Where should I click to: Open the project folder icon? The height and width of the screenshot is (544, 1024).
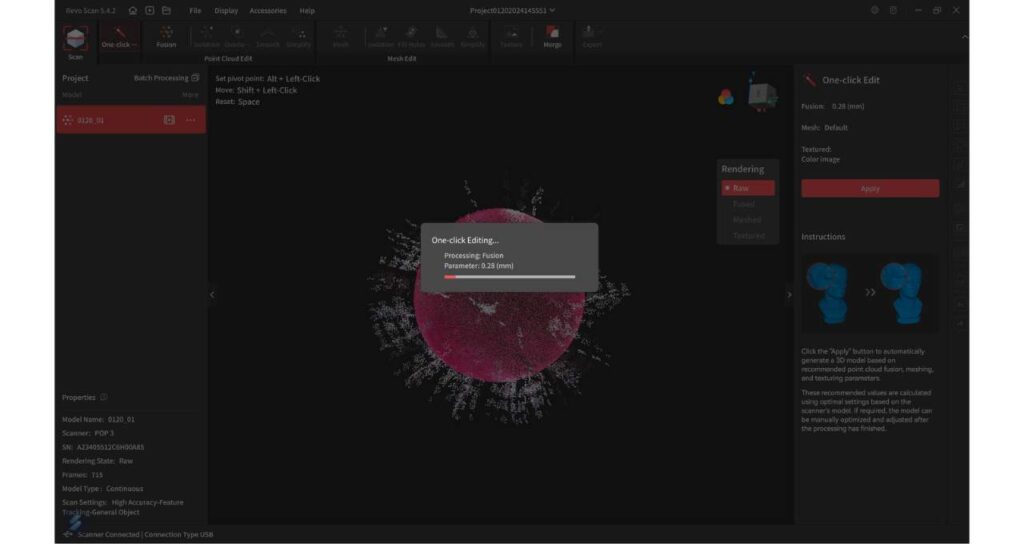pyautogui.click(x=166, y=10)
